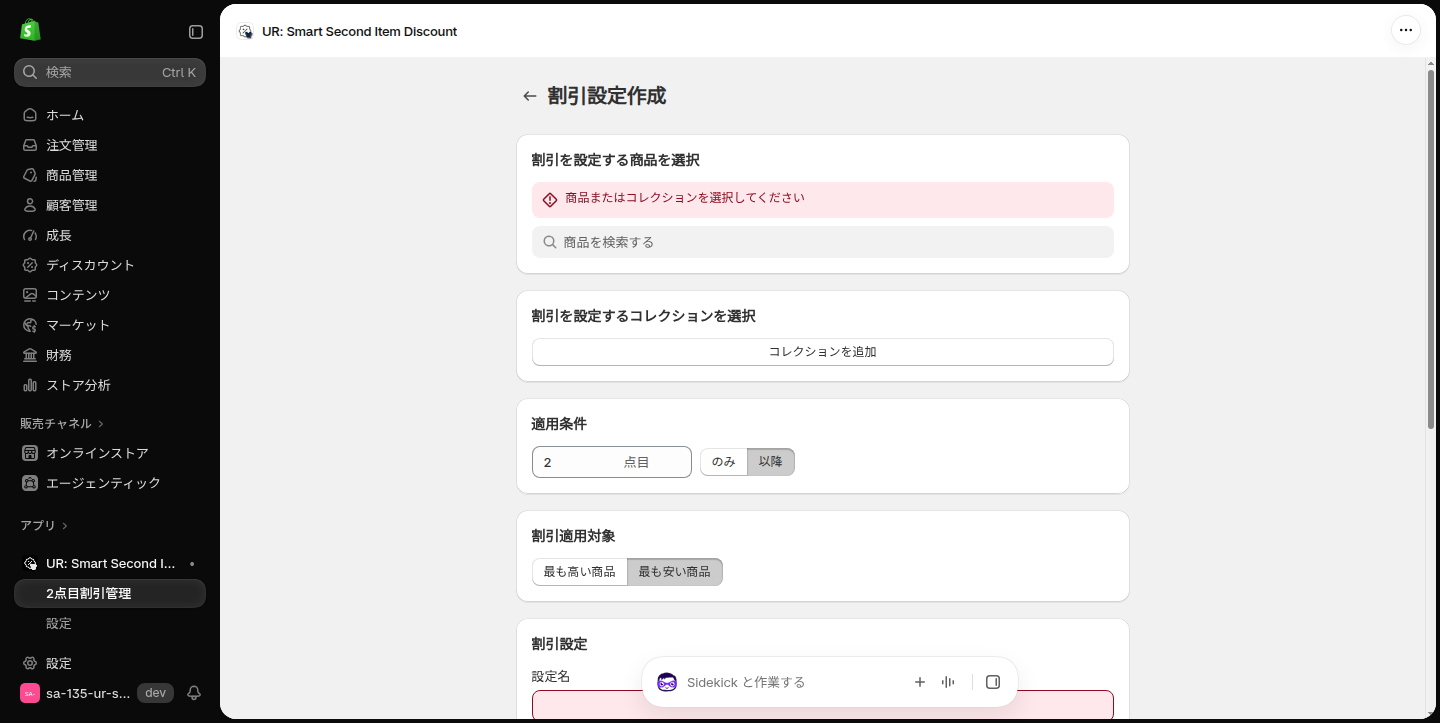Click the search magnifier icon in sidebar
The image size is (1440, 723).
pos(30,72)
